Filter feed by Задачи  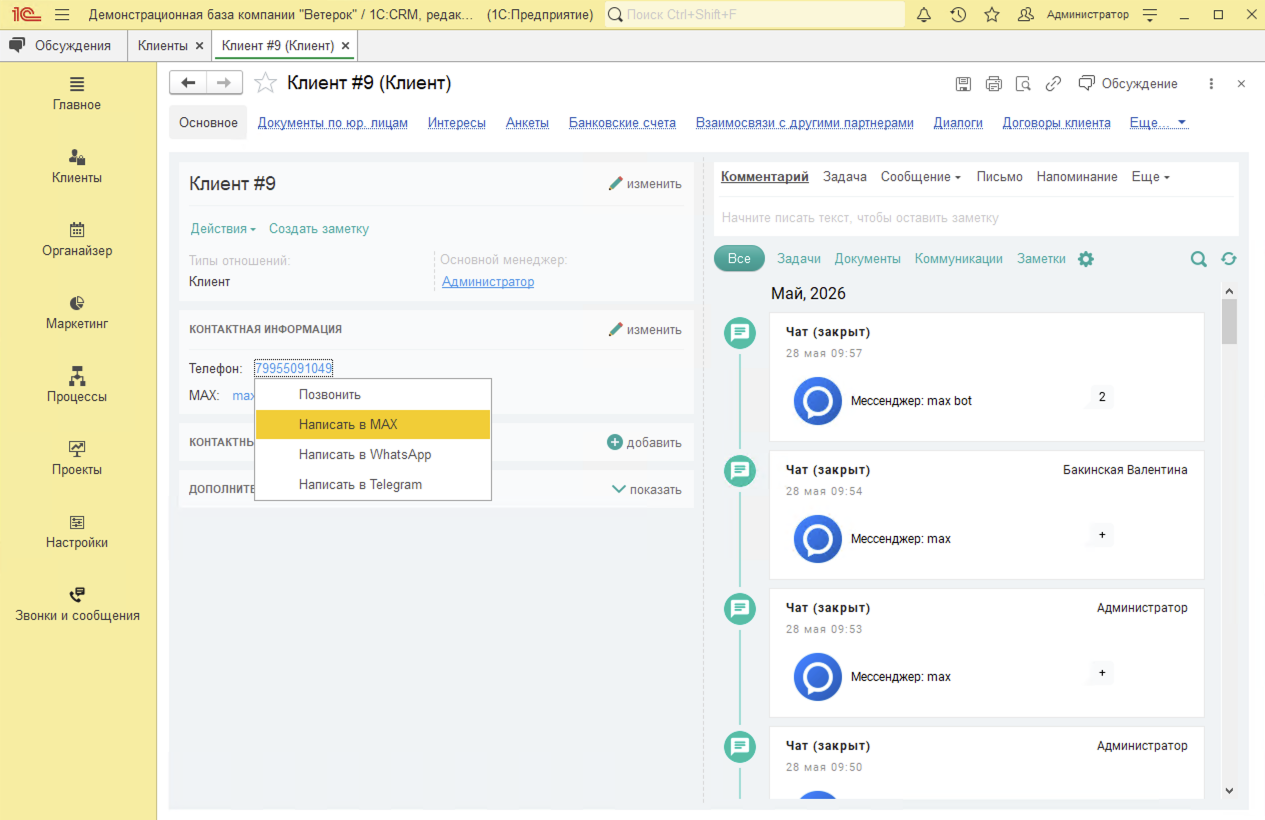799,258
